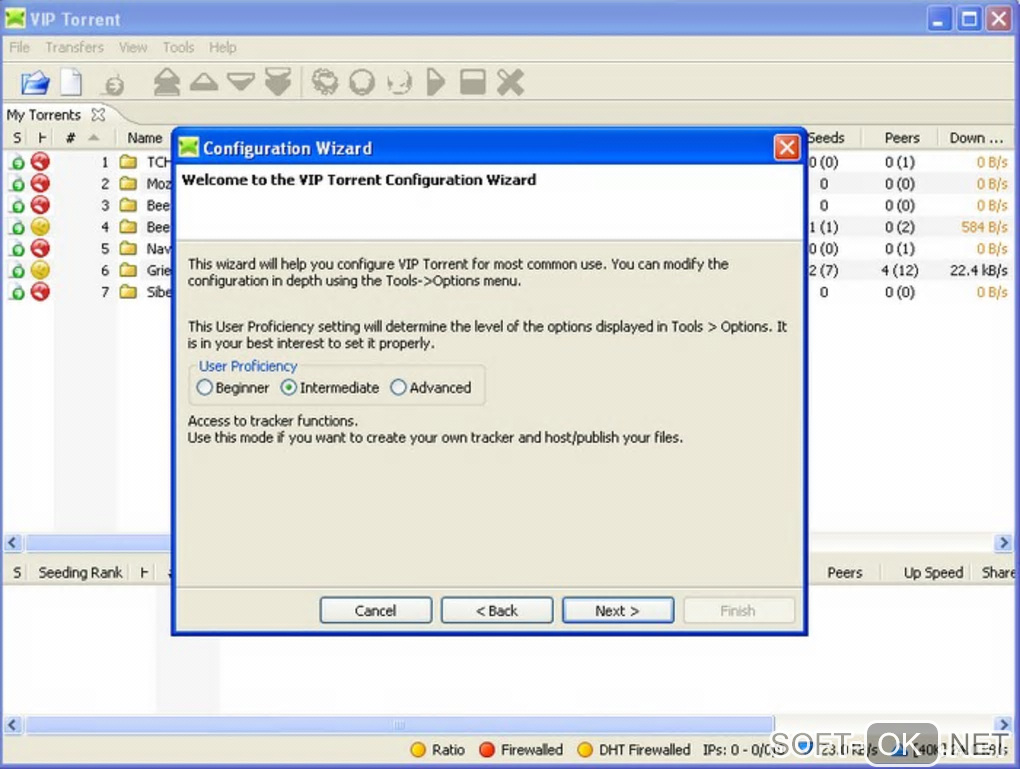The image size is (1020, 769).
Task: Click lower pane scrollbar left arrow
Action: [13, 724]
